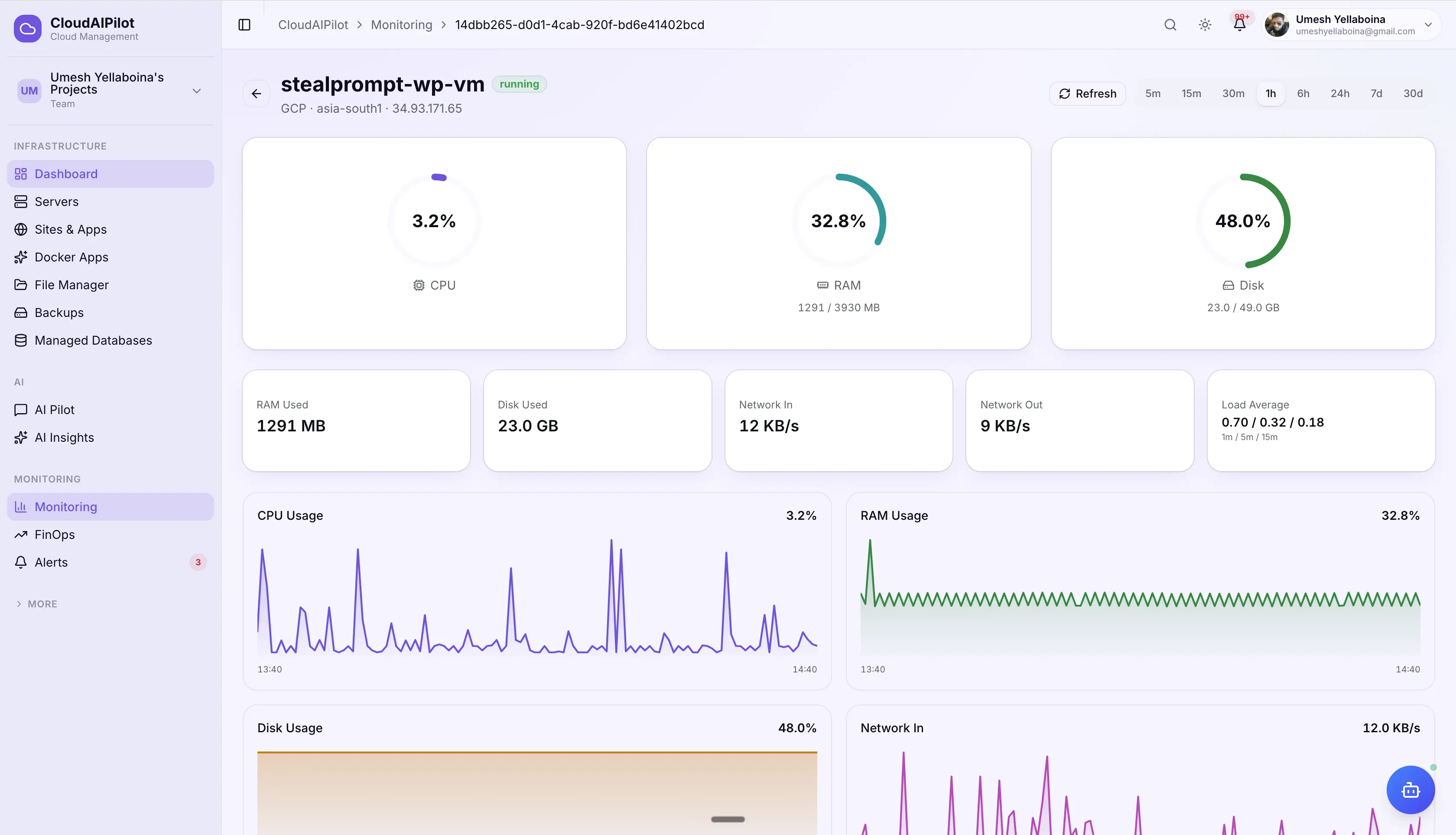The width and height of the screenshot is (1456, 835).
Task: Open AI Pilot in the sidebar
Action: 110,409
